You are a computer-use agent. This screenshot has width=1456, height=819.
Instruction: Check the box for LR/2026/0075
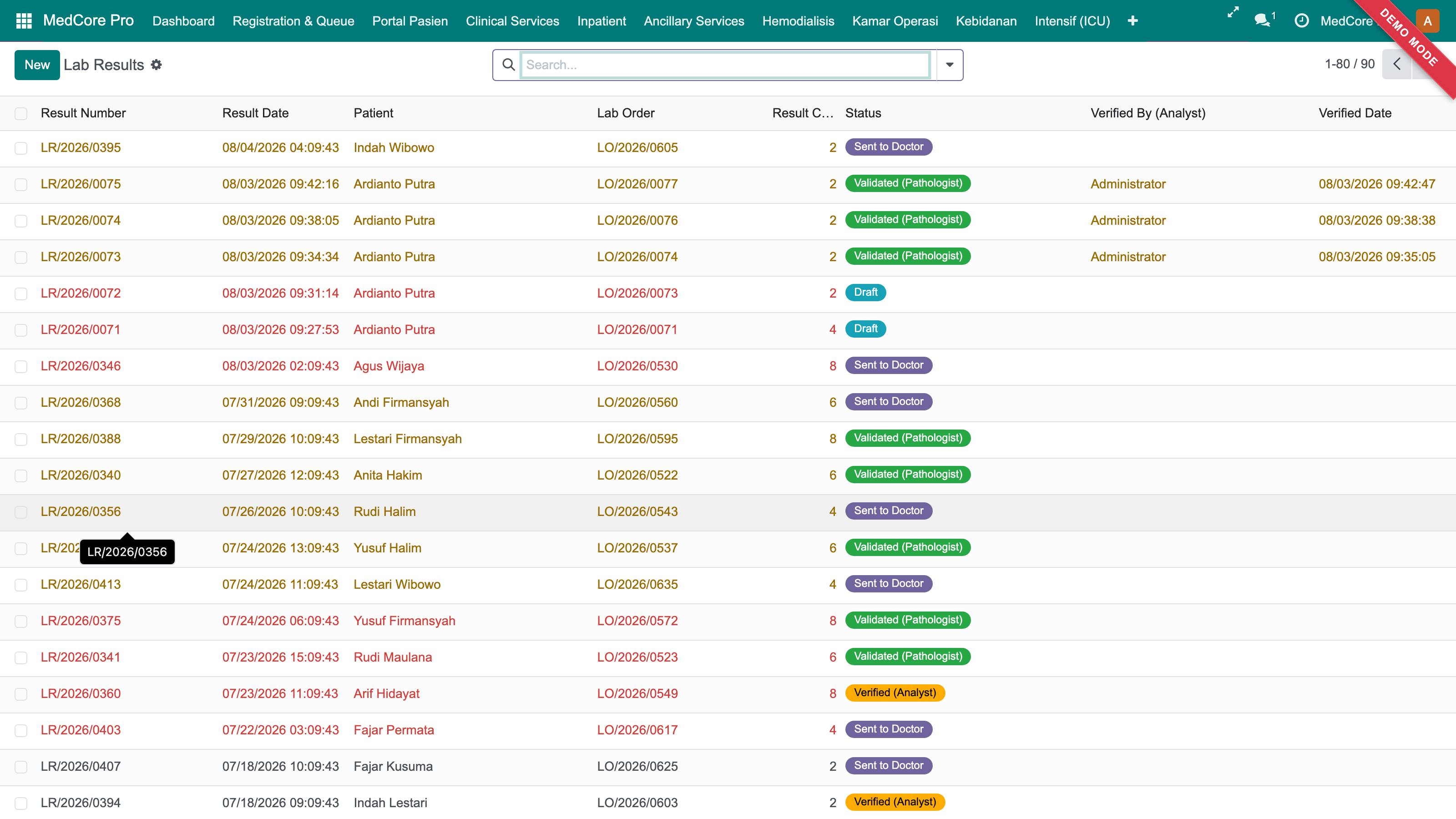pos(21,184)
